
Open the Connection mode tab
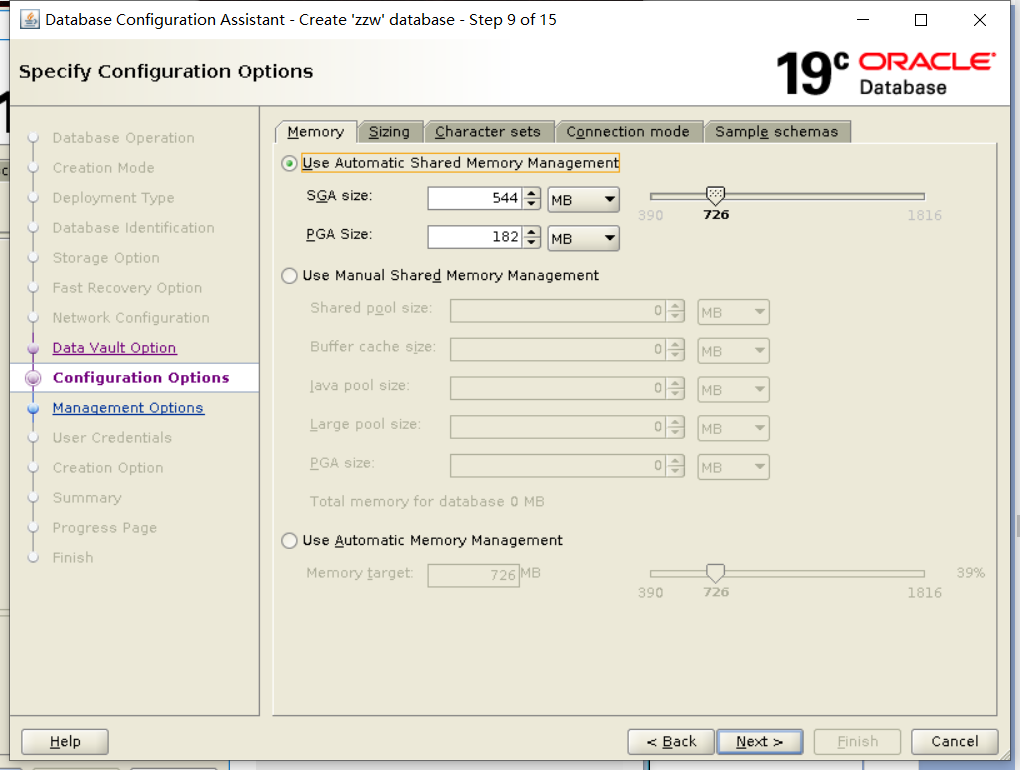click(628, 131)
